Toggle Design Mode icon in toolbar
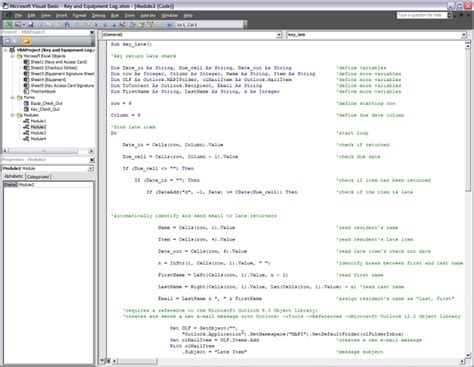This screenshot has width=474, height=367. (x=123, y=25)
